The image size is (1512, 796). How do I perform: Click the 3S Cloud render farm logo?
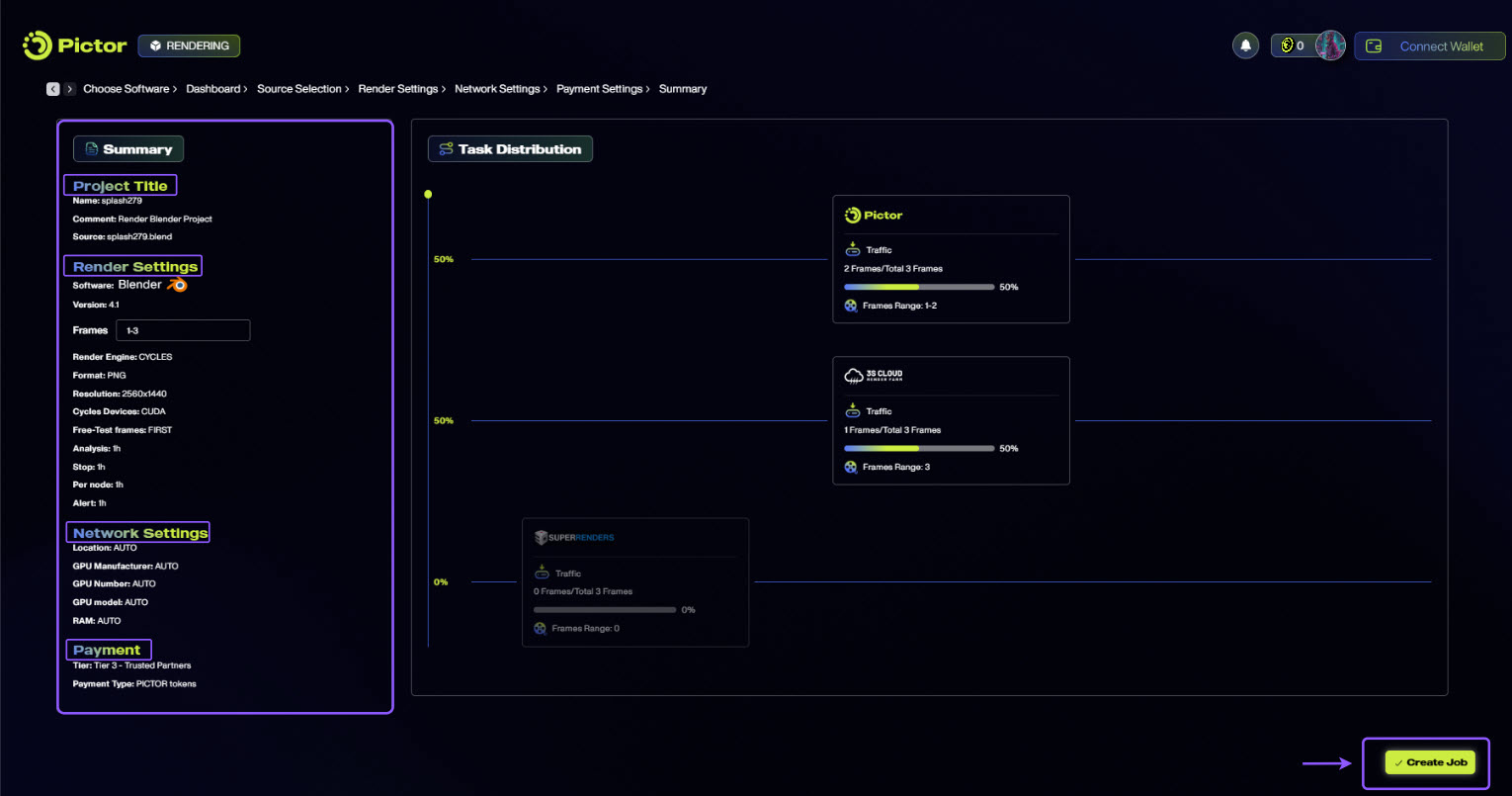[873, 376]
